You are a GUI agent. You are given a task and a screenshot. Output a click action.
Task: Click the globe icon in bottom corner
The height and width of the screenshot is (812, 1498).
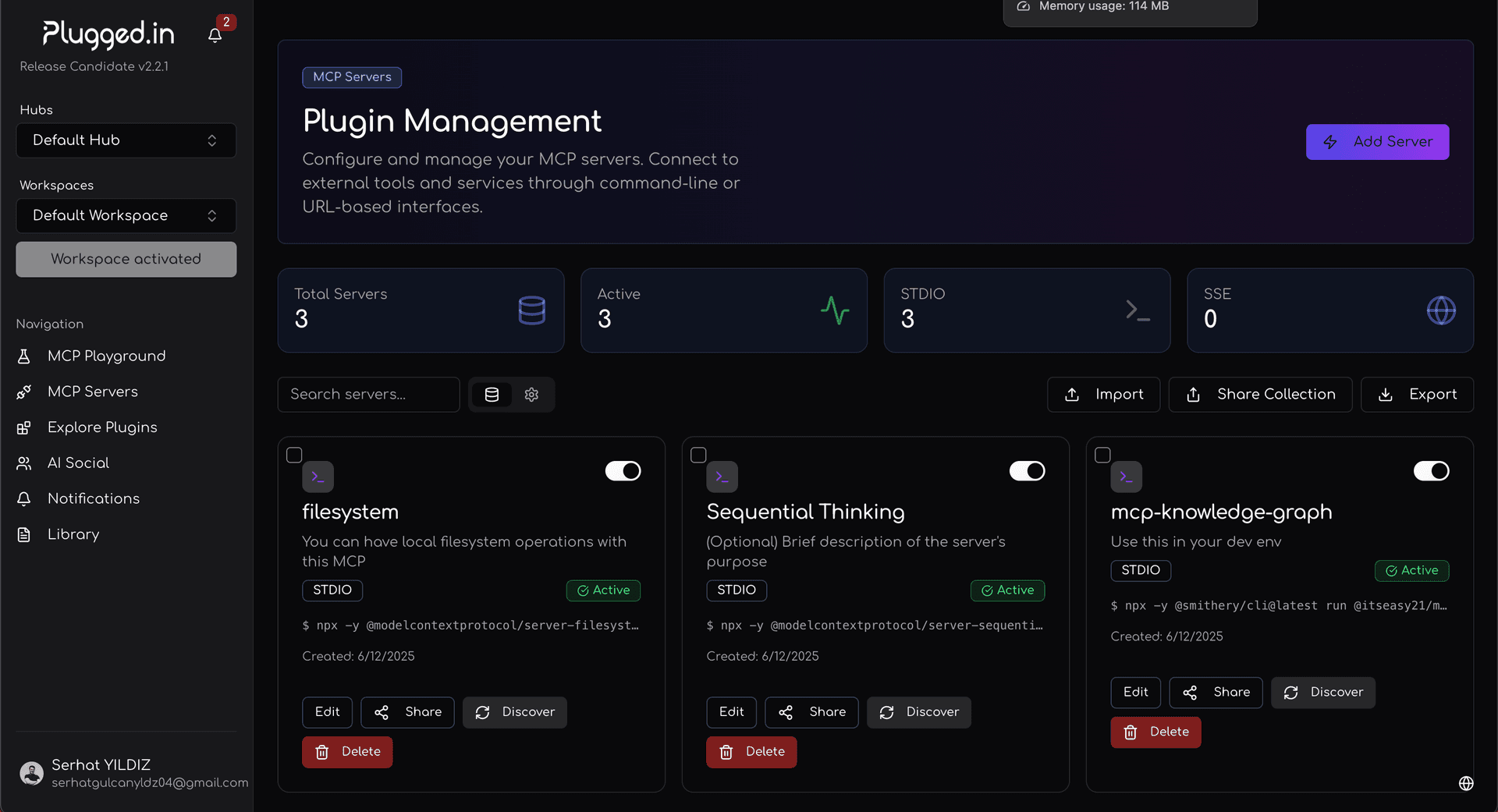click(x=1466, y=783)
